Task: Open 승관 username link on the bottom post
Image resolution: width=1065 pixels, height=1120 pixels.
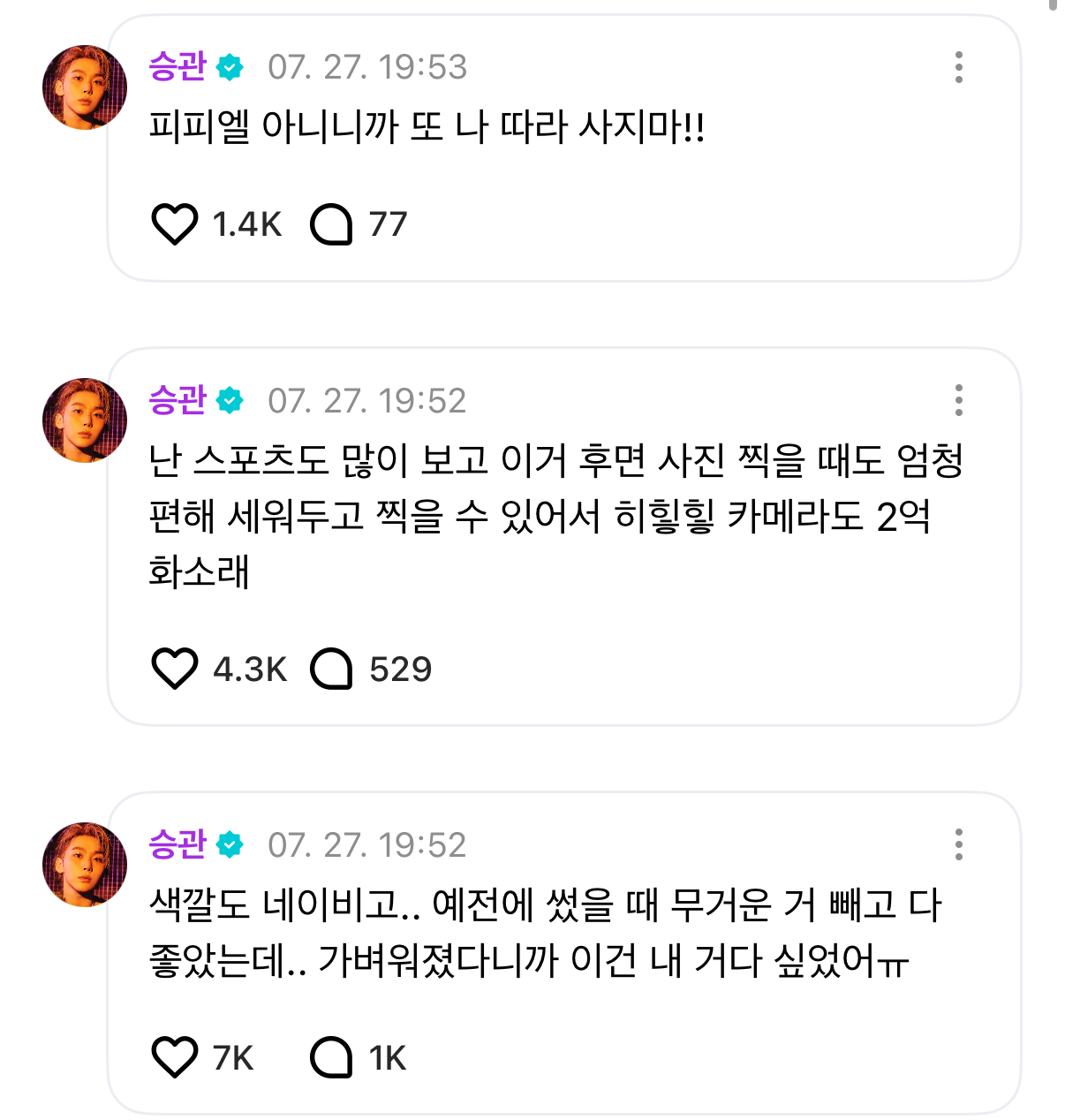Action: tap(177, 844)
